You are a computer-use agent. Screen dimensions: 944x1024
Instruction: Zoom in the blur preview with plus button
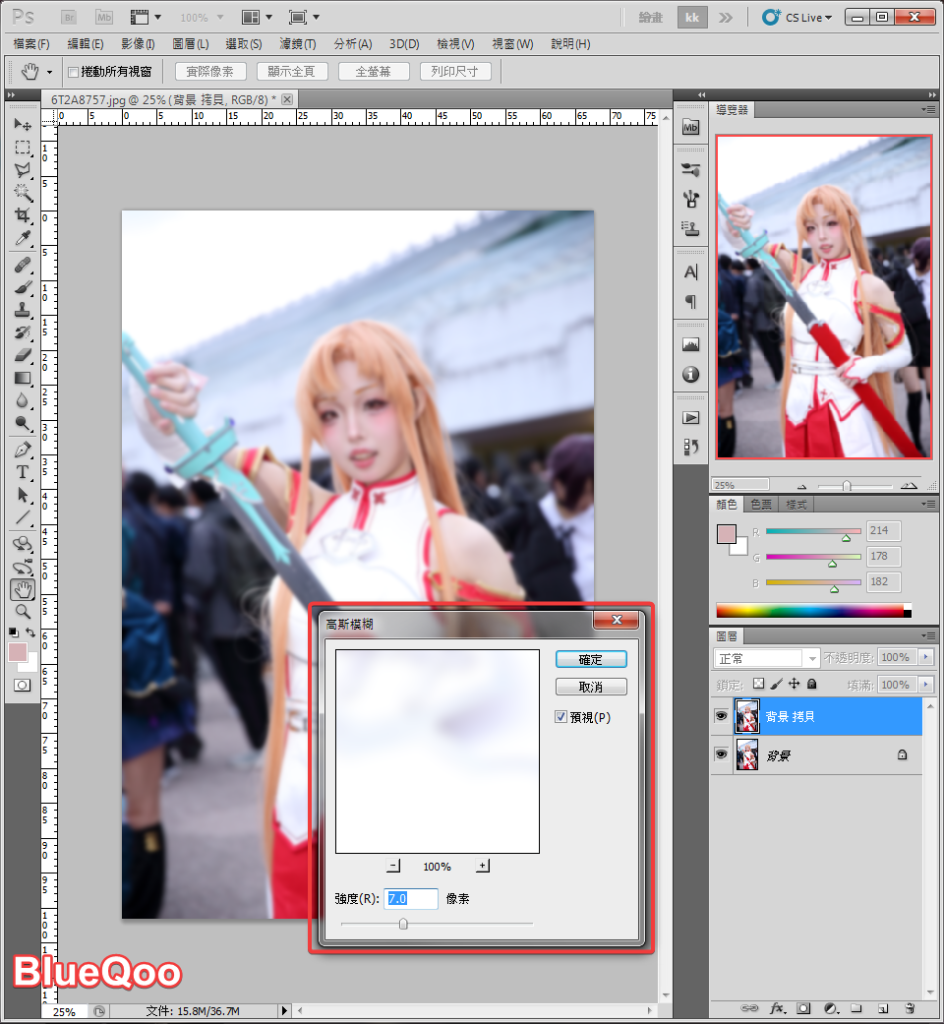(483, 866)
